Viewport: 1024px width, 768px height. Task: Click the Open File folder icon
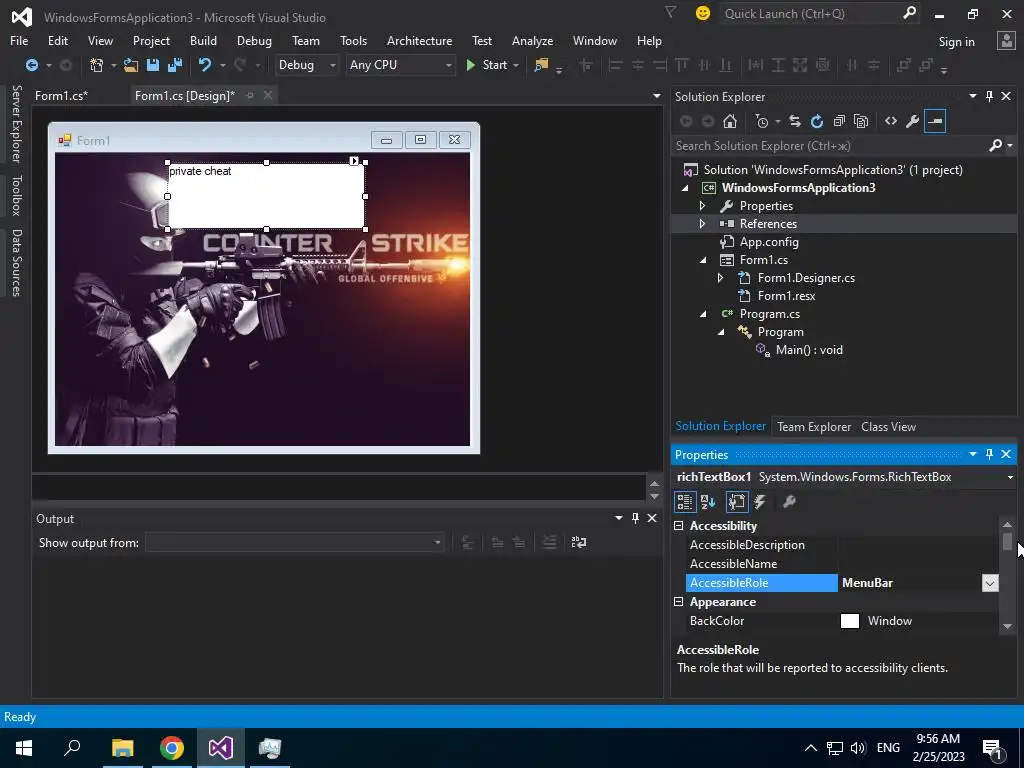click(x=131, y=65)
